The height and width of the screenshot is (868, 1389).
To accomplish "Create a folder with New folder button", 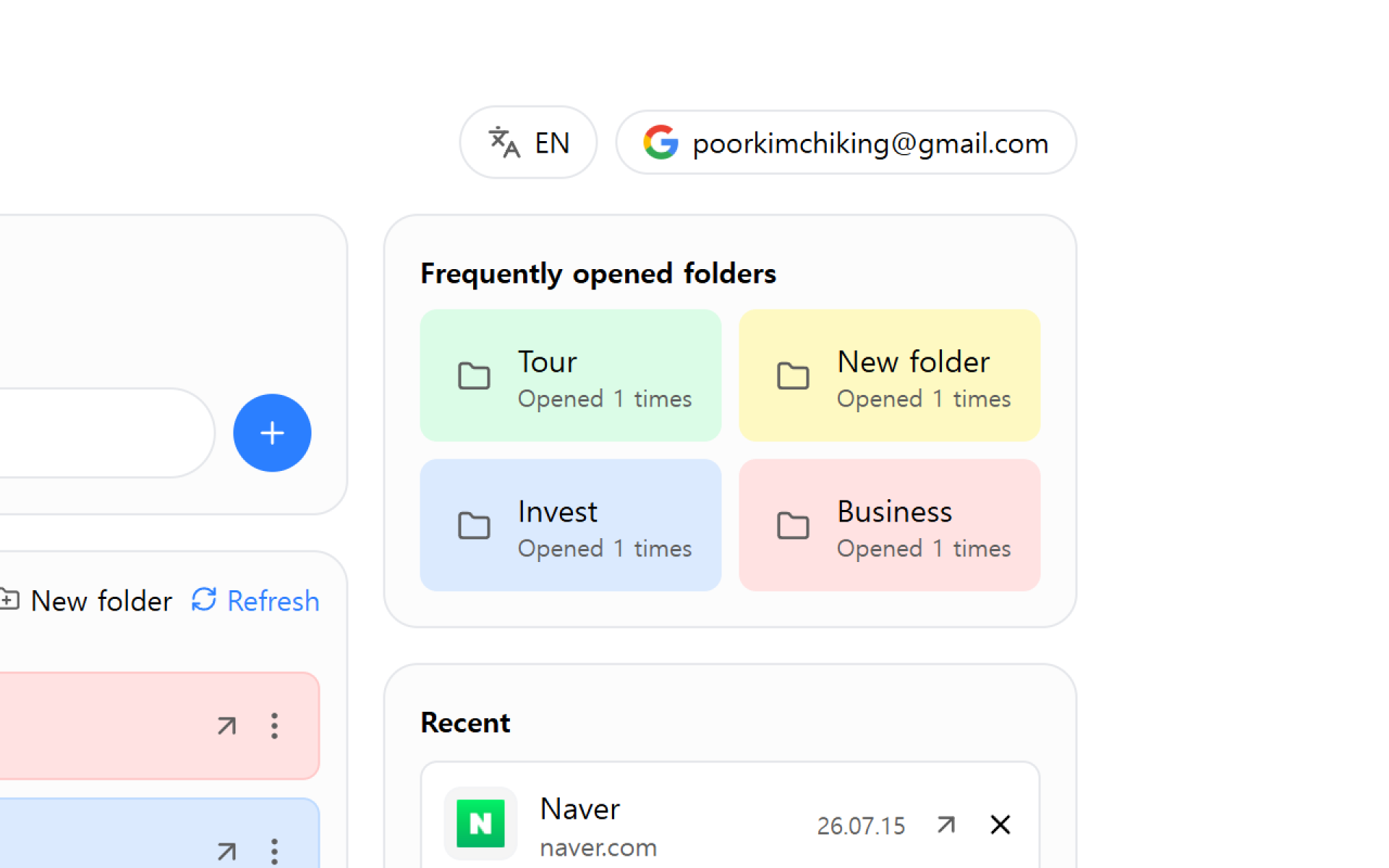I will coord(85,600).
